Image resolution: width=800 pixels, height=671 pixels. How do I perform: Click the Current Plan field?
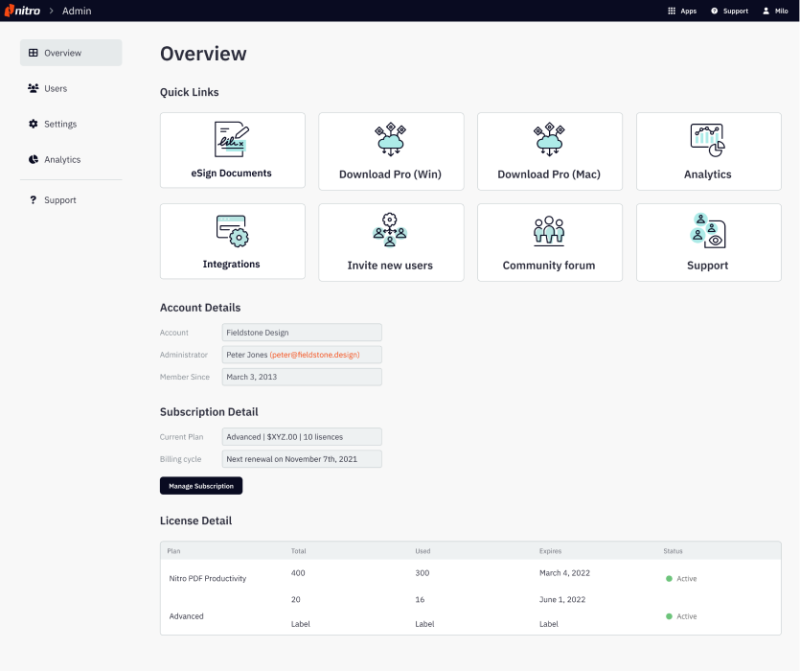coord(302,437)
